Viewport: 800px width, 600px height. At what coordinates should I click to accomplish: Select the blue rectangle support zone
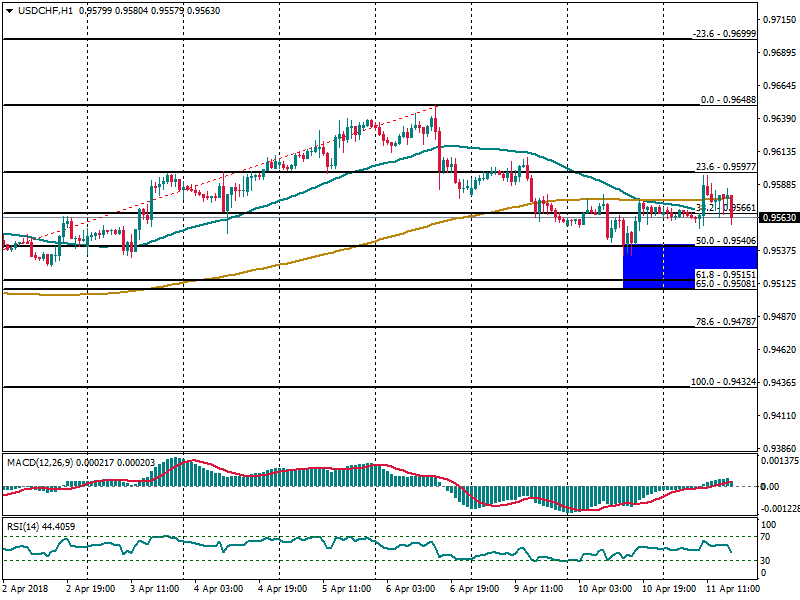[658, 266]
